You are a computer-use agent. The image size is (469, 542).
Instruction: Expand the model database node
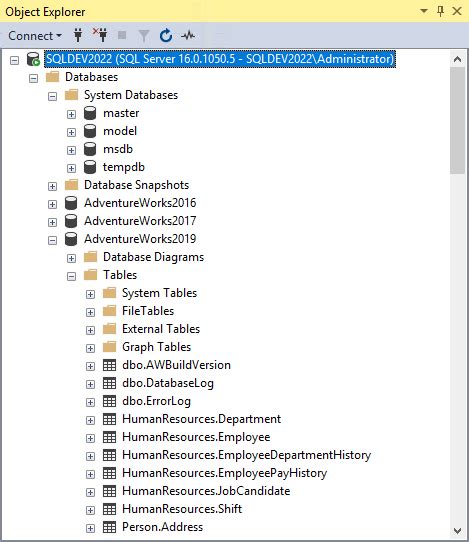tap(72, 132)
